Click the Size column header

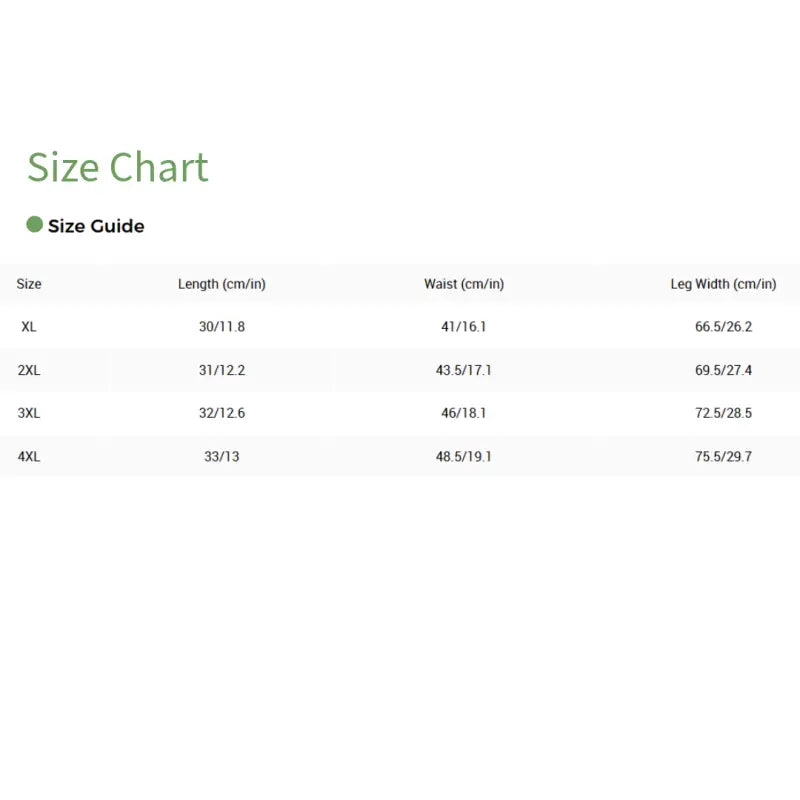coord(29,284)
